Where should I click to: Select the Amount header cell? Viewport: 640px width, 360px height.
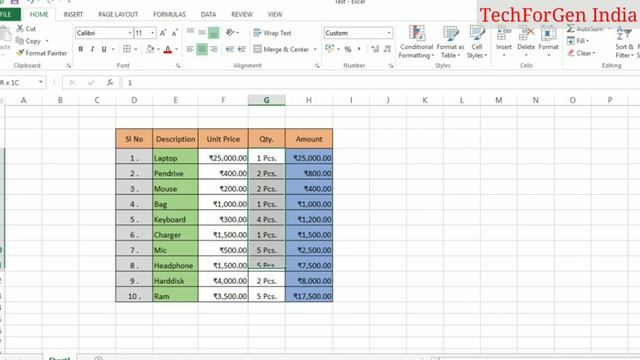tap(309, 139)
